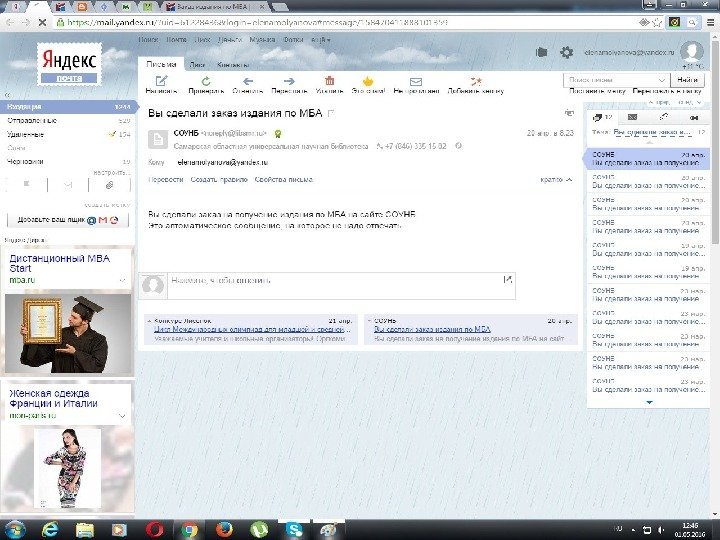This screenshot has height=540, width=720.
Task: Open thread messages tab showing 12
Action: pyautogui.click(x=602, y=118)
